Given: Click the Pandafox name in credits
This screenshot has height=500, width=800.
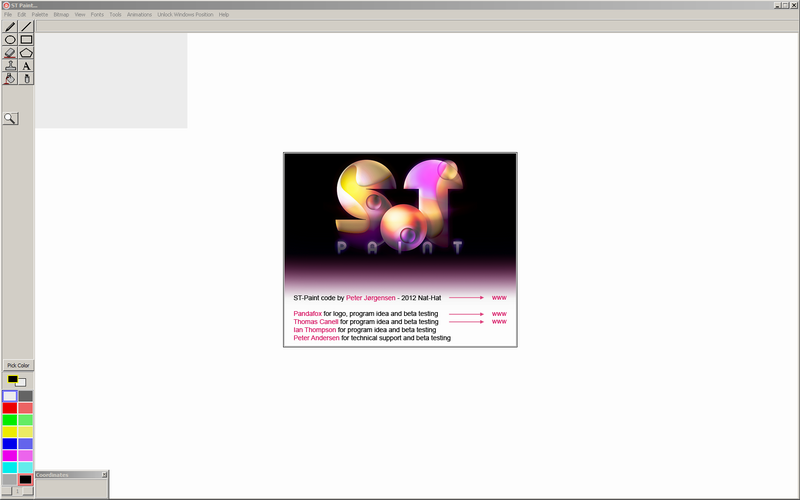Looking at the screenshot, I should click(x=308, y=314).
